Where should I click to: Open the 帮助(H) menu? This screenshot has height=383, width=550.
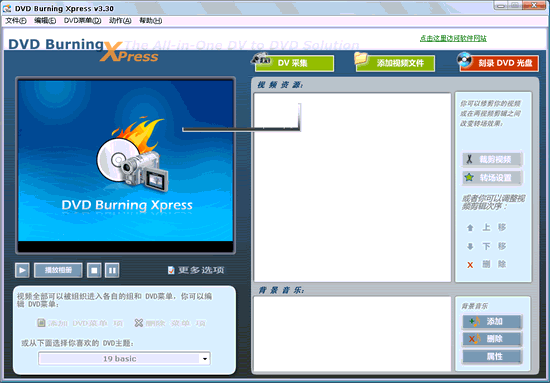pyautogui.click(x=150, y=21)
